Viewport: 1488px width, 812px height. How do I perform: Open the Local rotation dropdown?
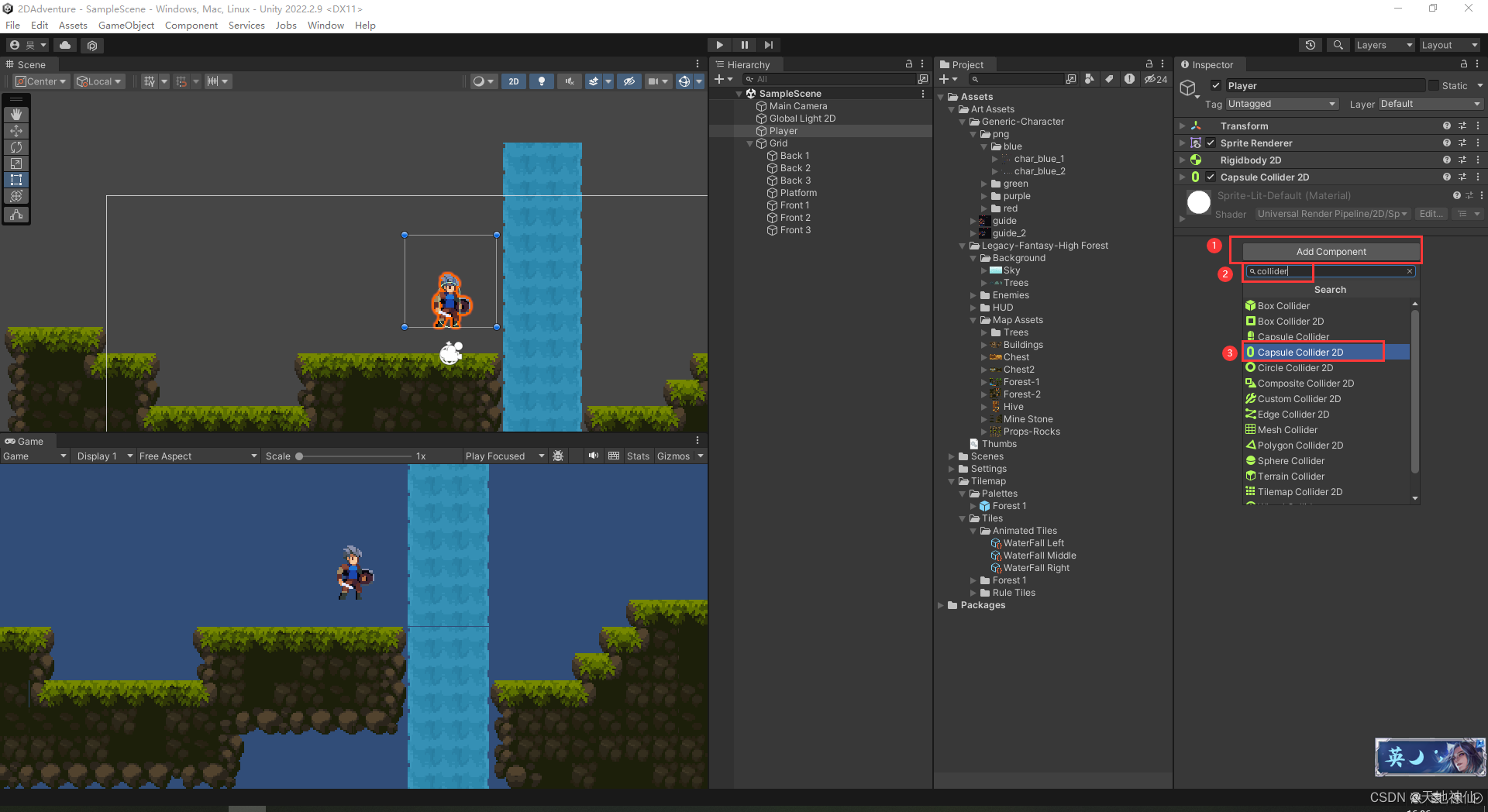[x=99, y=81]
